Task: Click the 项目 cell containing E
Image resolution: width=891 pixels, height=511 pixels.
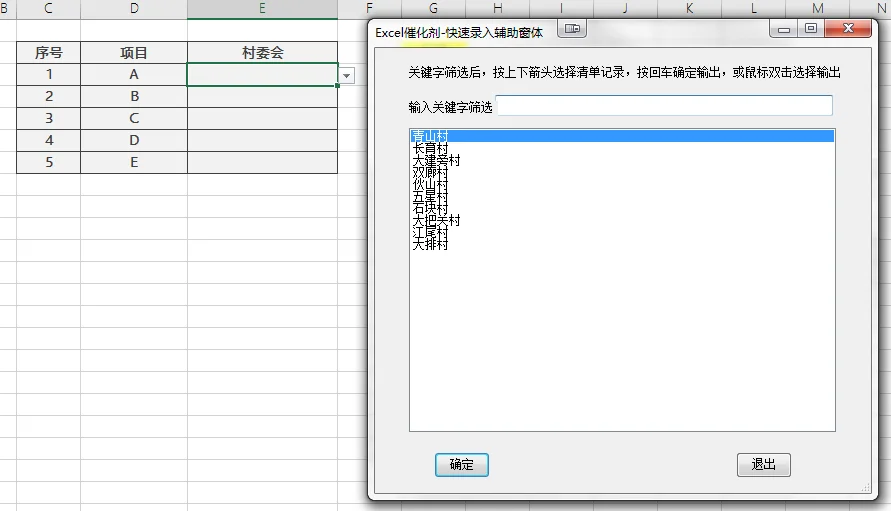Action: pyautogui.click(x=134, y=162)
